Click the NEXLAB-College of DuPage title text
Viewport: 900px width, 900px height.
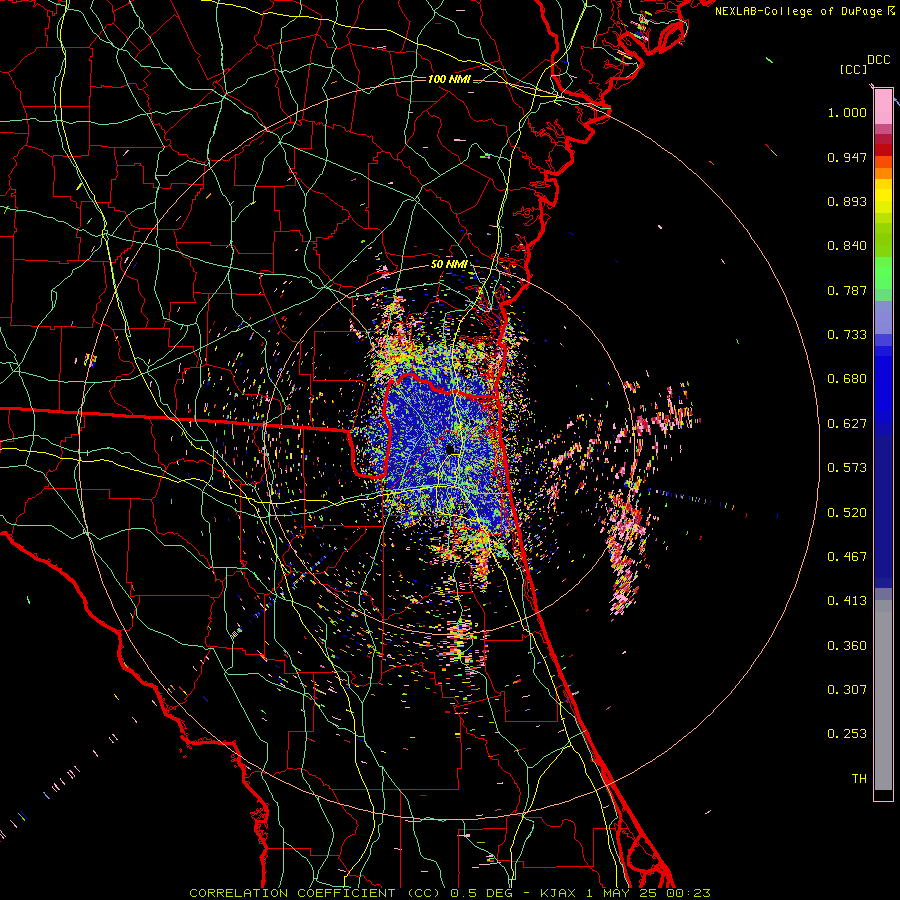(x=798, y=11)
